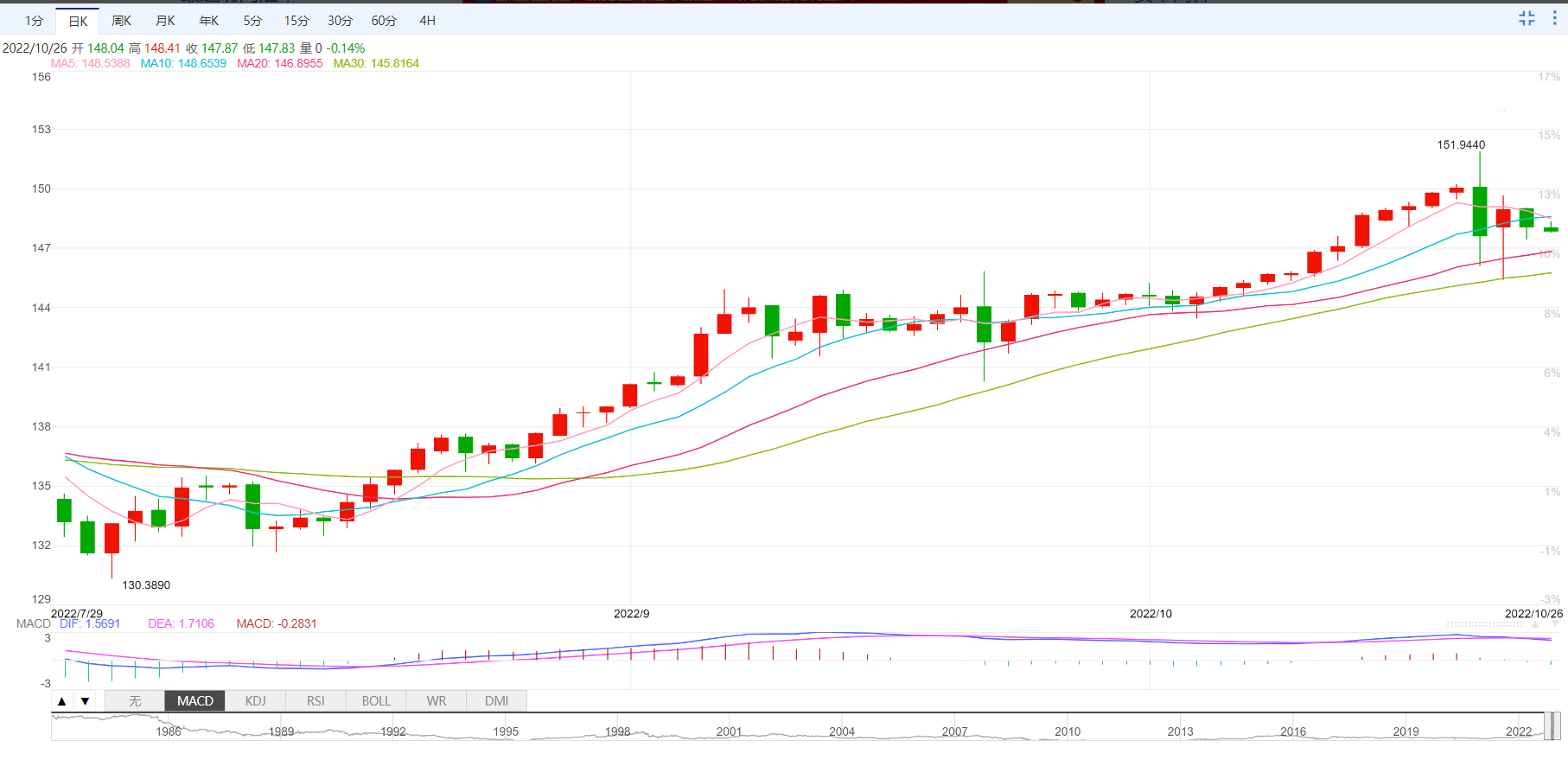This screenshot has height=760, width=1568.
Task: Enable the RSI indicator
Action: 316,701
